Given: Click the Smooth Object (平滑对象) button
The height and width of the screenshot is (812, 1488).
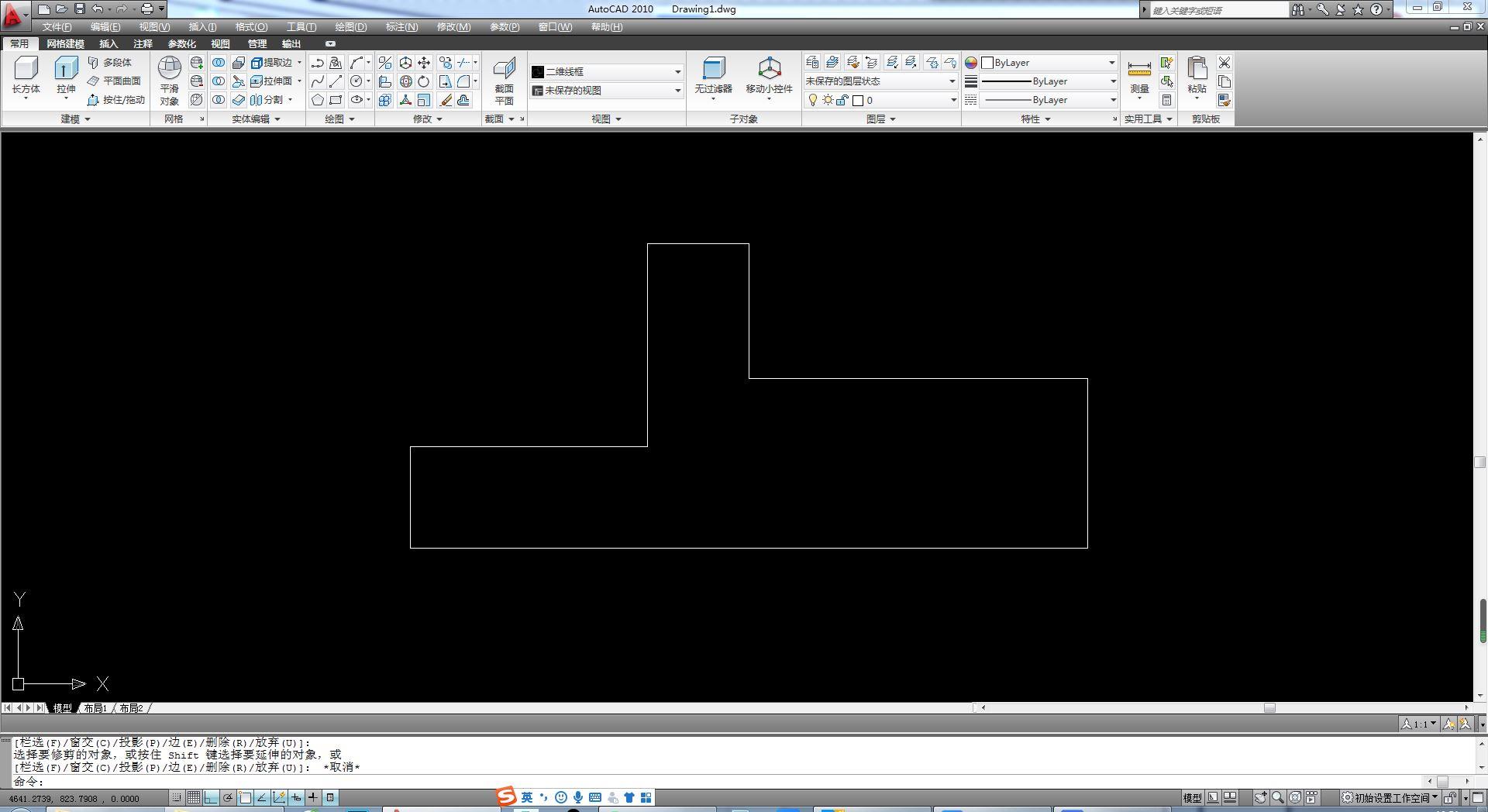Looking at the screenshot, I should pyautogui.click(x=169, y=81).
